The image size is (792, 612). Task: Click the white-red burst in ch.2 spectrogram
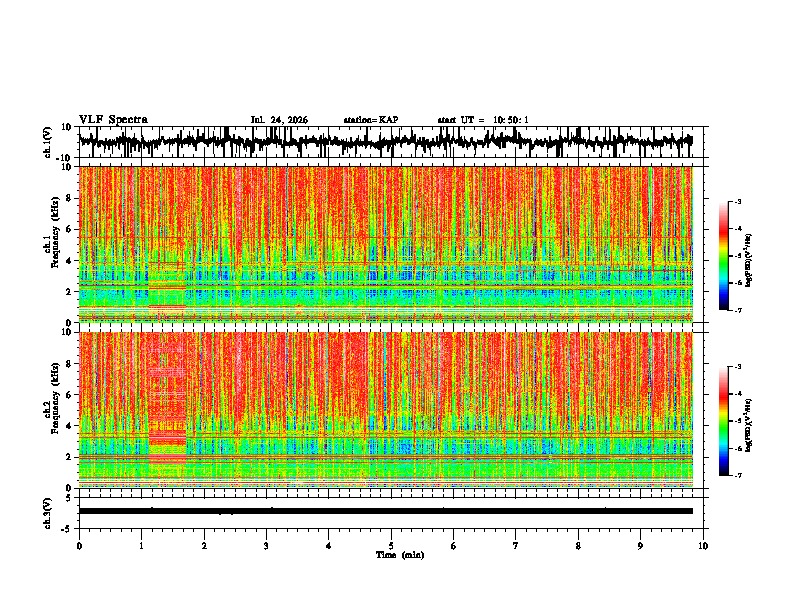167,399
